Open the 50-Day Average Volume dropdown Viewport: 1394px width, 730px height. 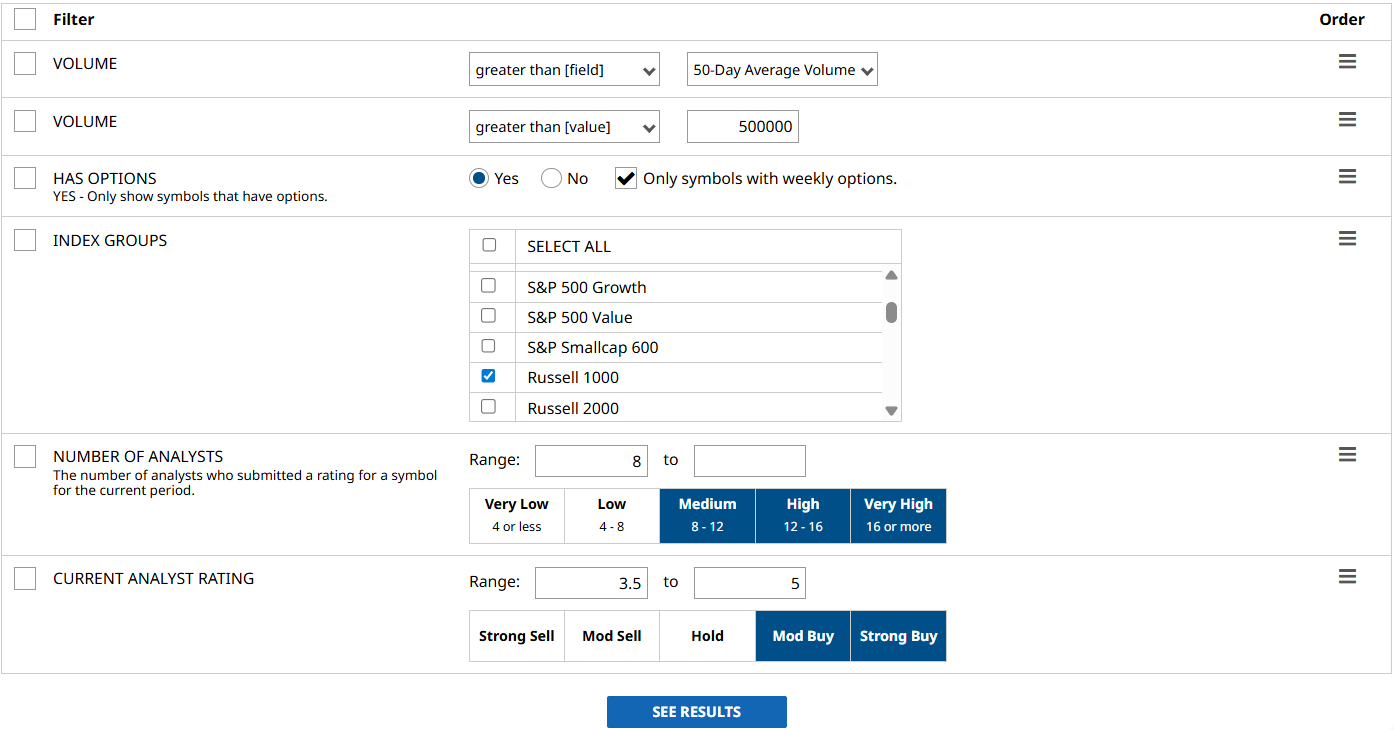tap(782, 70)
